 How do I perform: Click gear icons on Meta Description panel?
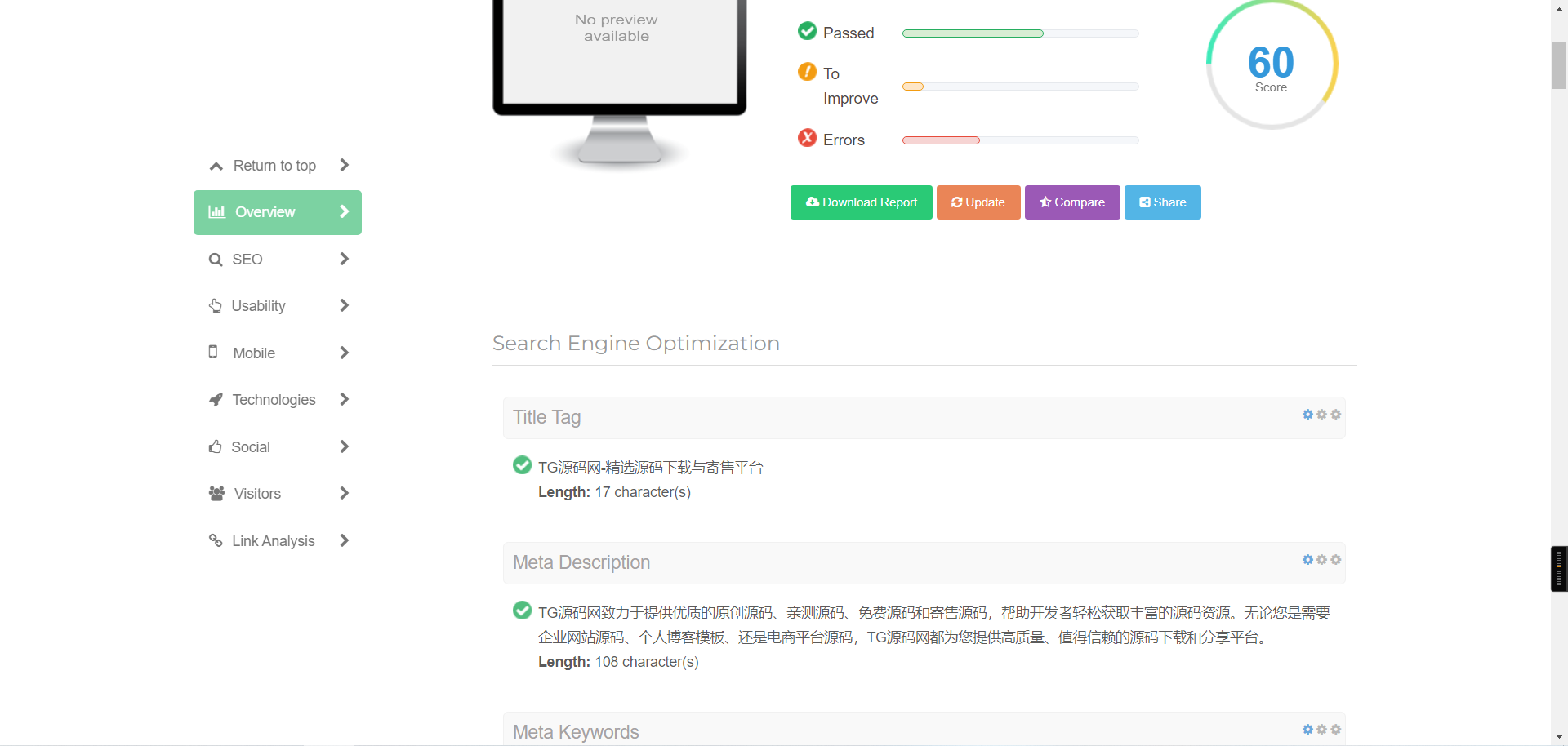tap(1321, 560)
